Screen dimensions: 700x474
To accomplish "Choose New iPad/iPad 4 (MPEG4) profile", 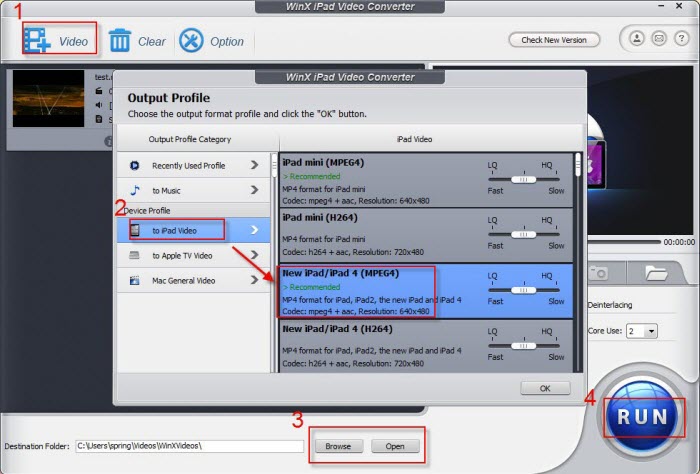I will [426, 291].
